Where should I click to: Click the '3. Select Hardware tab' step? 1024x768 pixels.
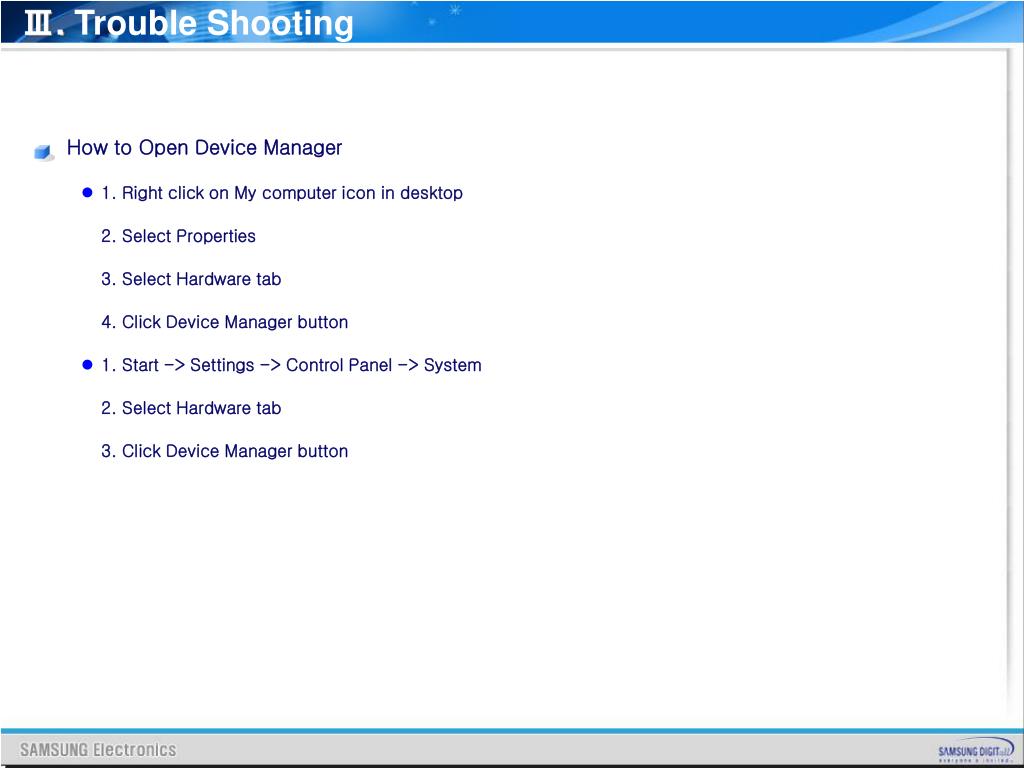191,279
